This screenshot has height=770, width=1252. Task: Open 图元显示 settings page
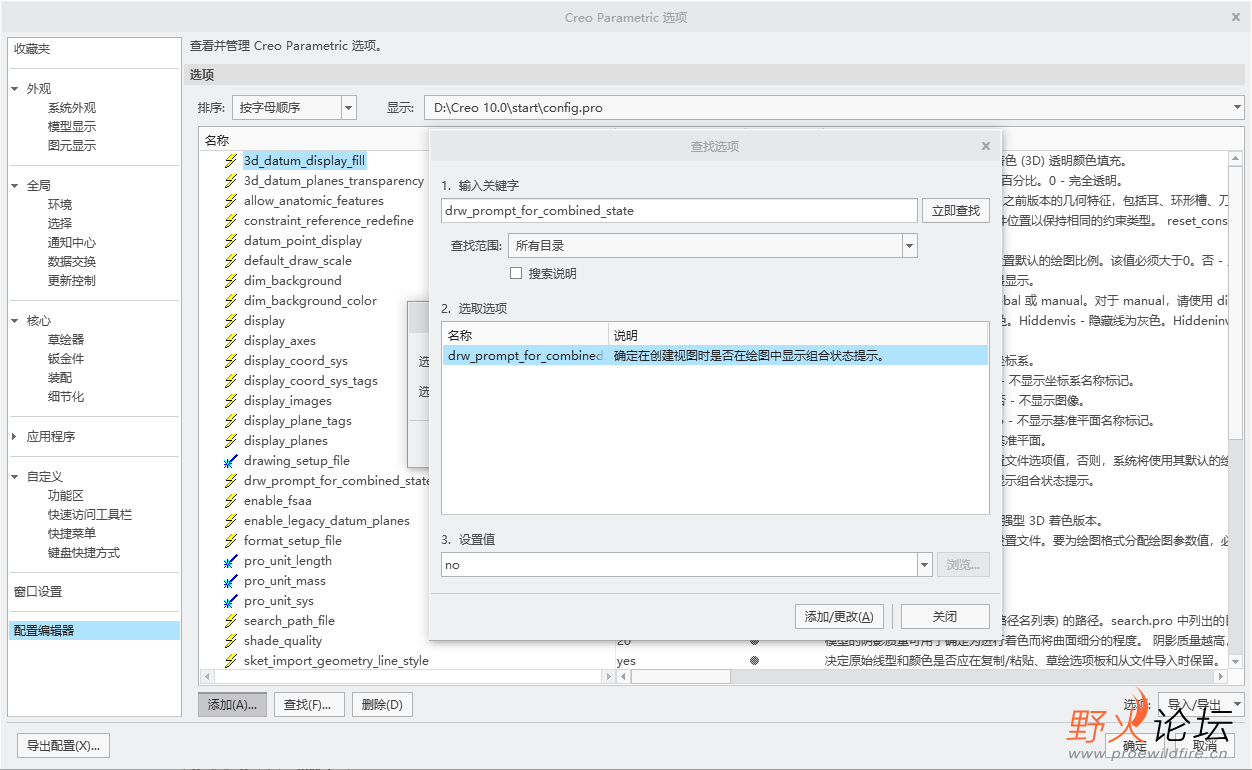(x=72, y=146)
